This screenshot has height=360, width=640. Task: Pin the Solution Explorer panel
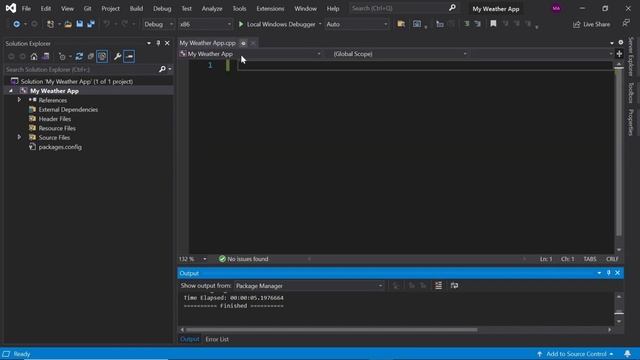[158, 43]
